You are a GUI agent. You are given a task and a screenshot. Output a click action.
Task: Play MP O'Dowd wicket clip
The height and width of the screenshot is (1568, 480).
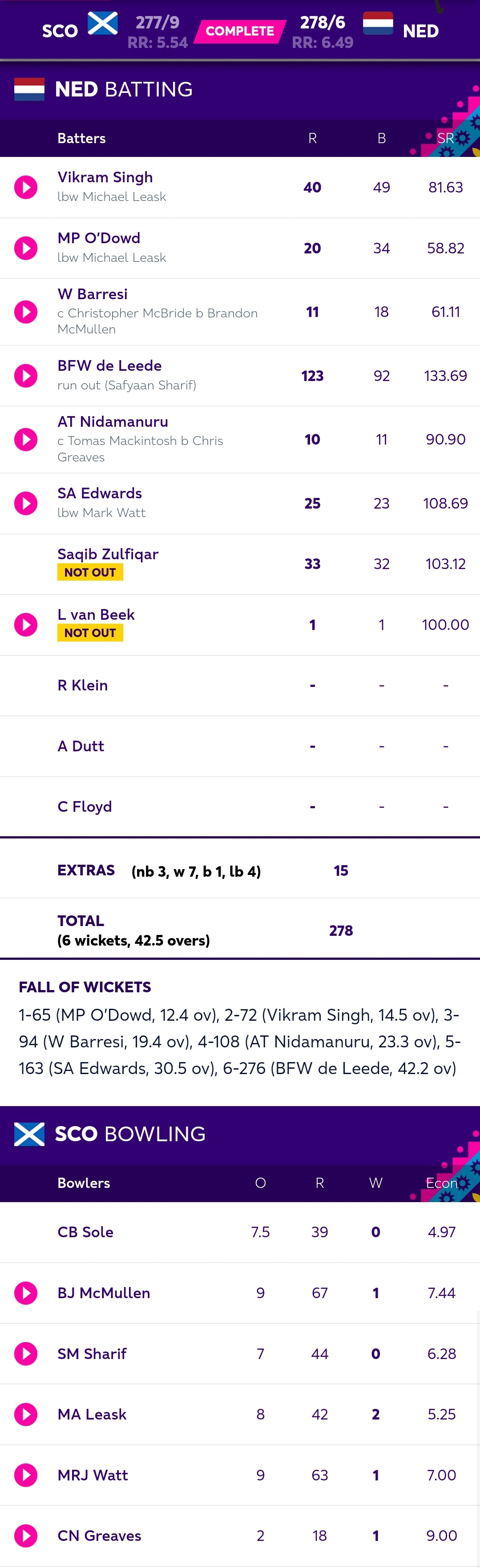coord(26,249)
